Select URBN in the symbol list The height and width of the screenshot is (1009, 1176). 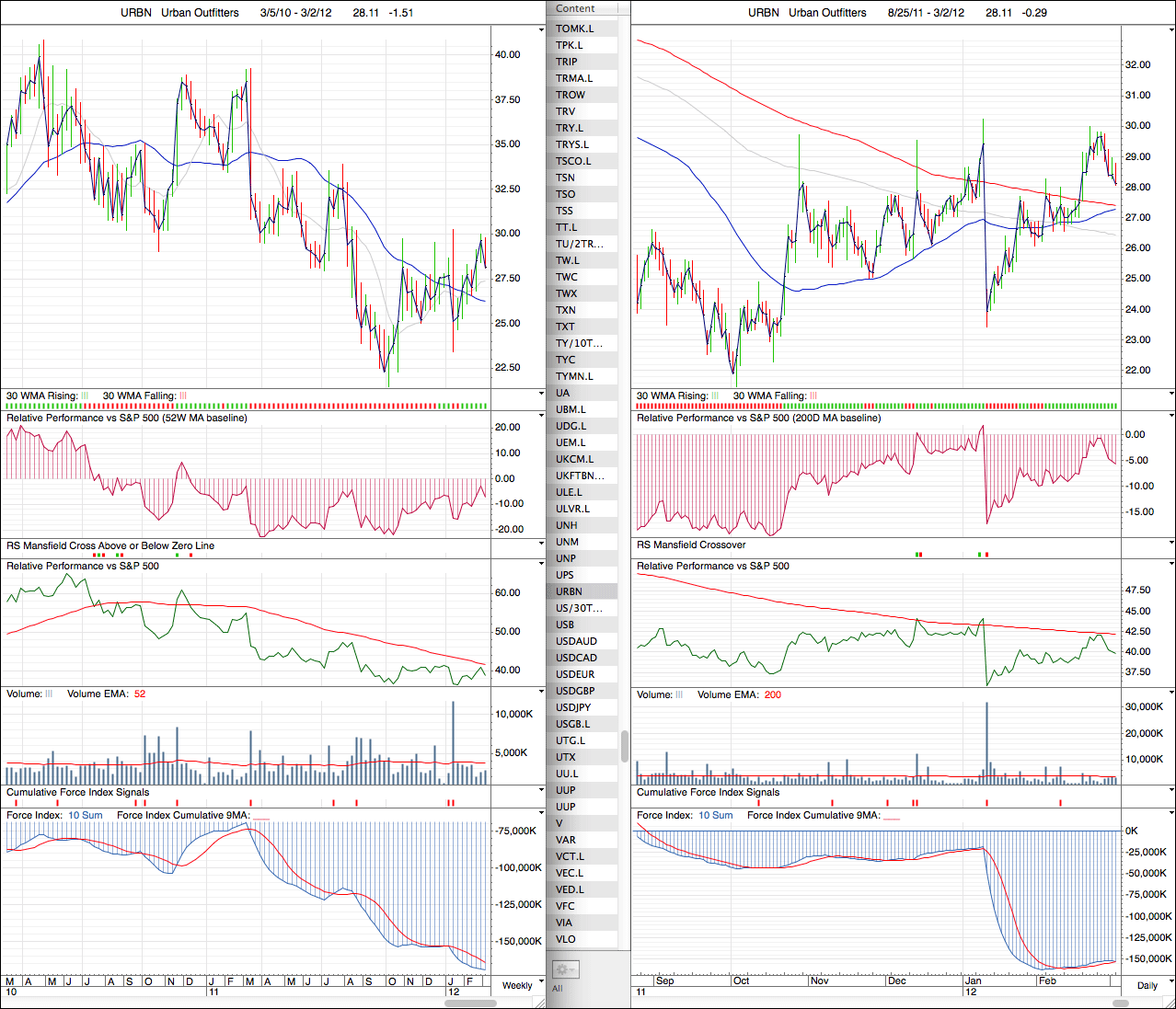pos(569,591)
